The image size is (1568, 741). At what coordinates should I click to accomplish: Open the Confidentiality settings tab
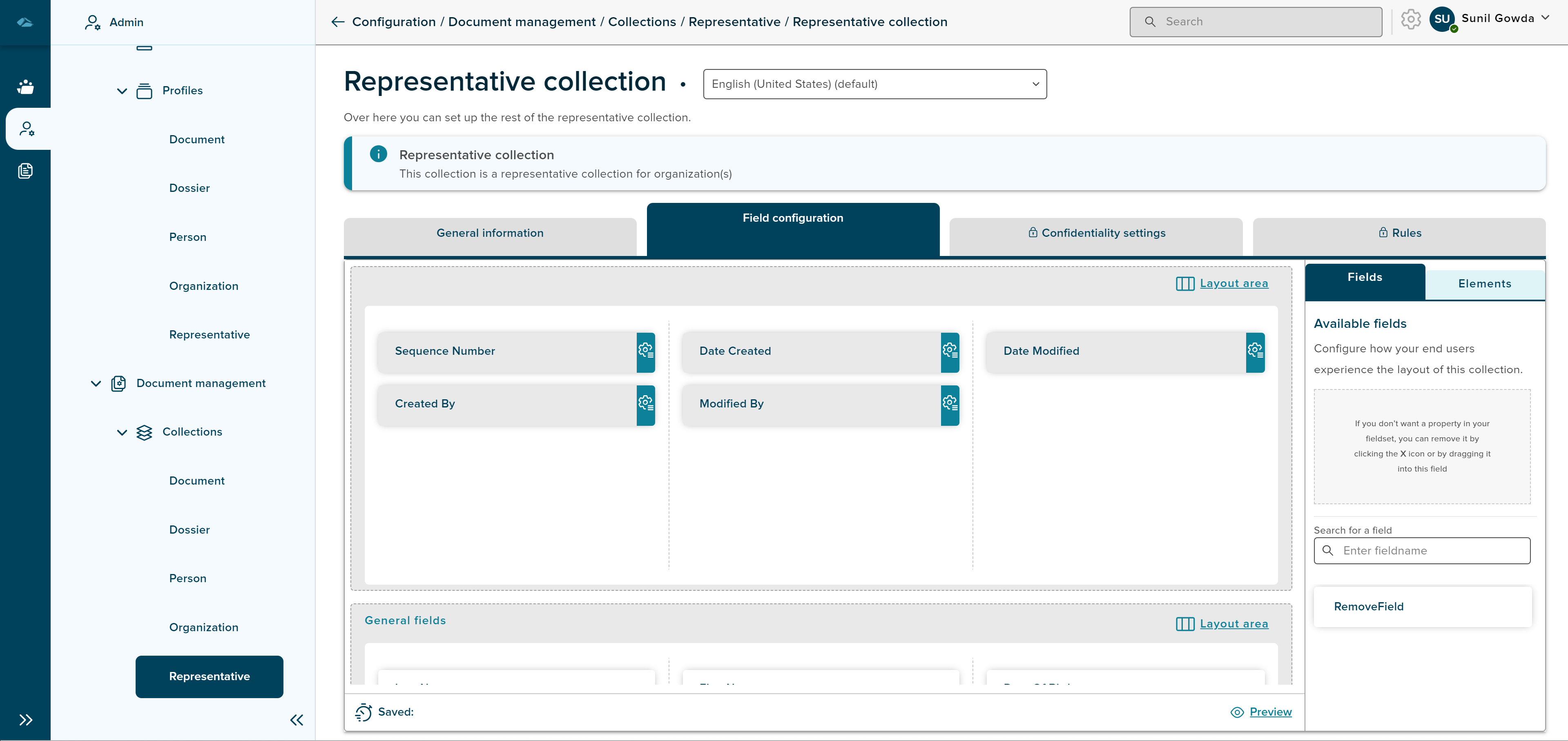coord(1096,233)
